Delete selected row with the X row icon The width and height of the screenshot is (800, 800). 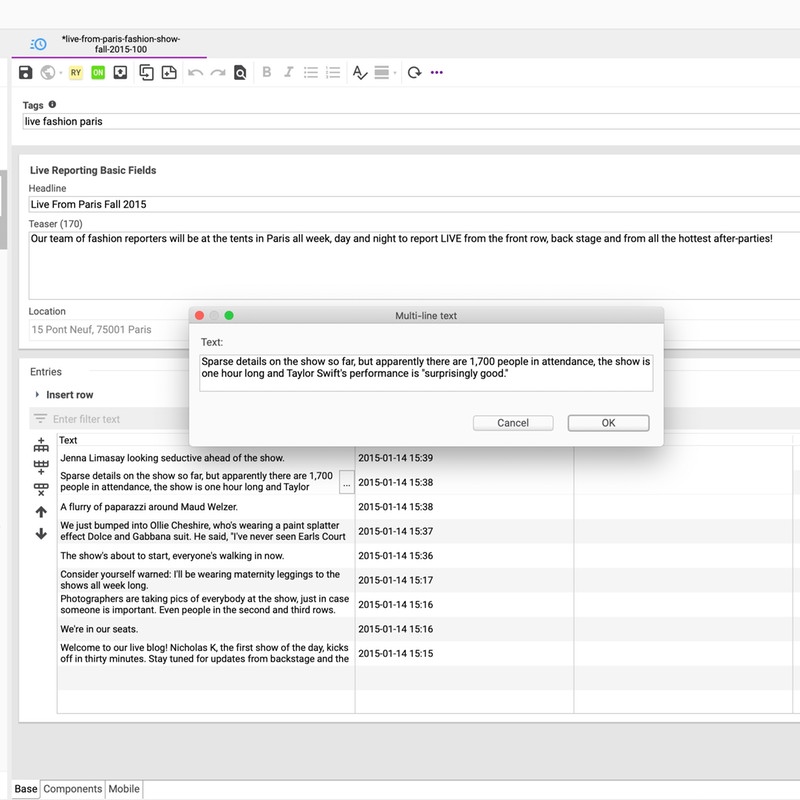[42, 488]
